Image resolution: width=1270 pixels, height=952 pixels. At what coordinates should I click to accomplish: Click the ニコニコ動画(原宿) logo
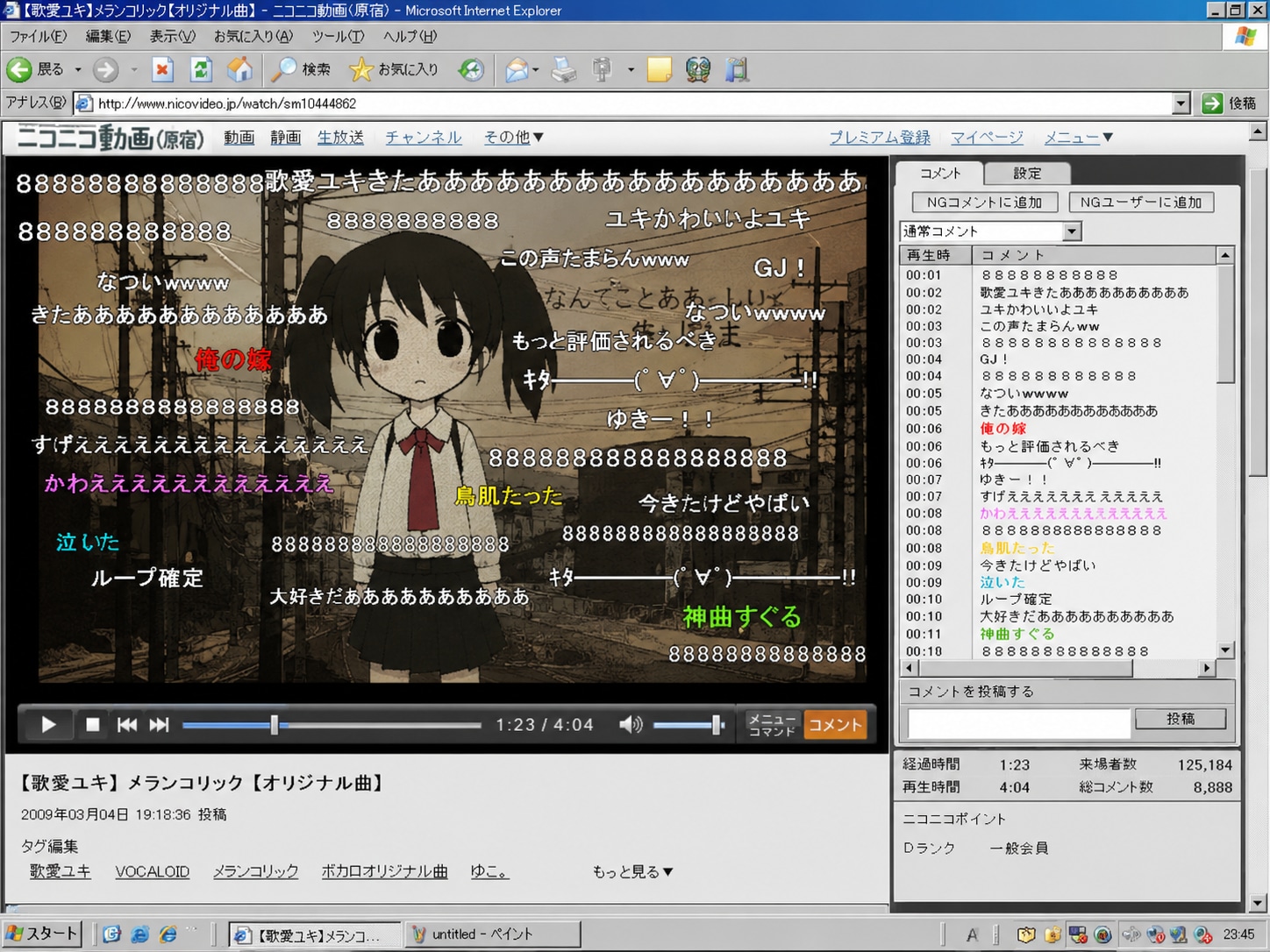click(111, 138)
